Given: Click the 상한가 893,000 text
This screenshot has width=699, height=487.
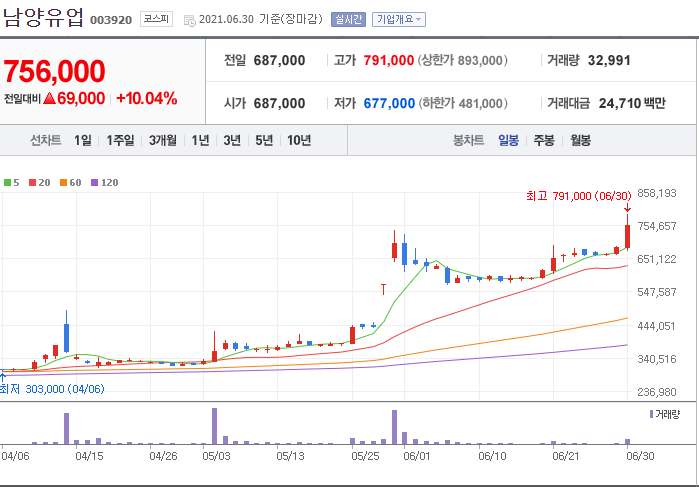Looking at the screenshot, I should coord(462,60).
